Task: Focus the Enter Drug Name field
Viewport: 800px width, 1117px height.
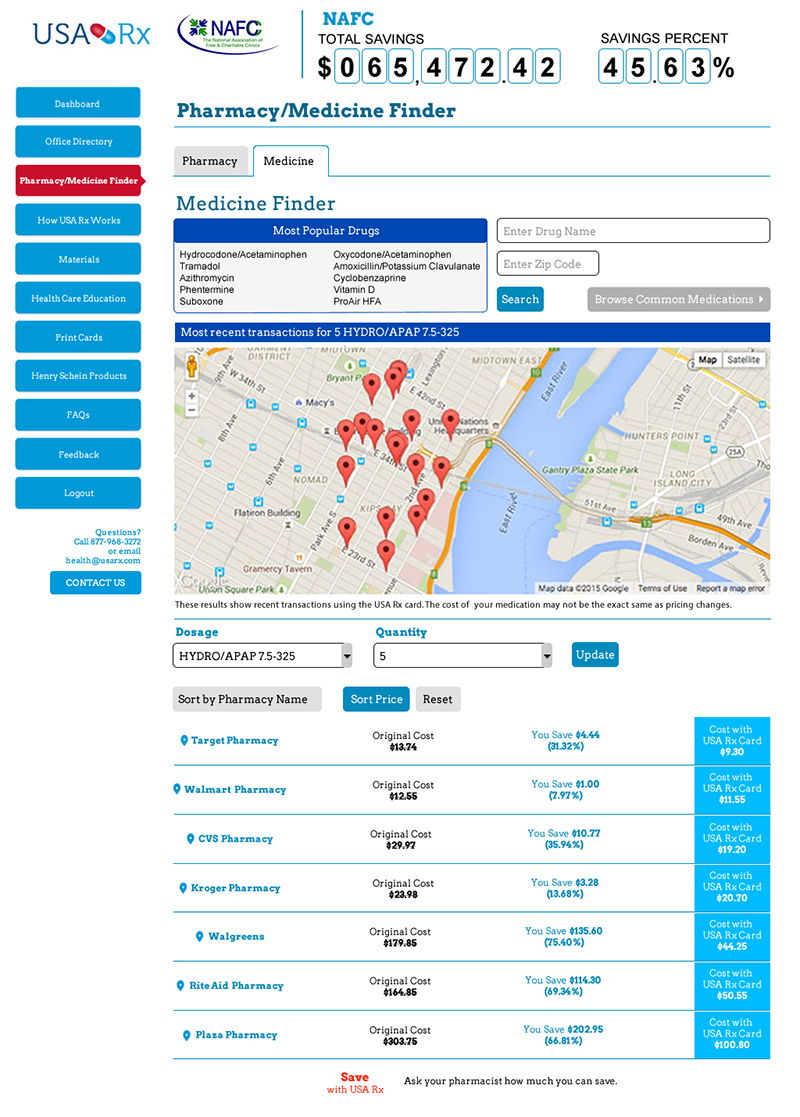Action: (x=633, y=231)
